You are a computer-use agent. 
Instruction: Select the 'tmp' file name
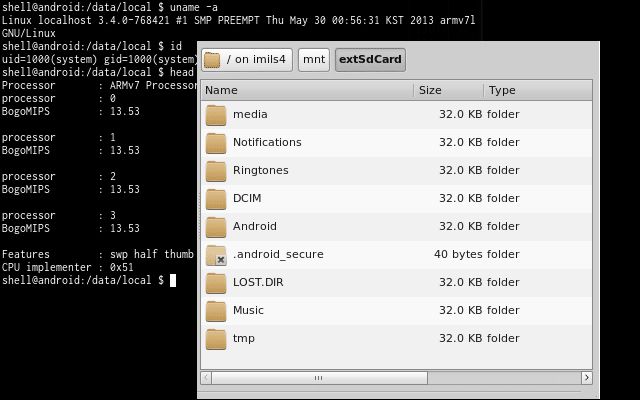[x=244, y=338]
